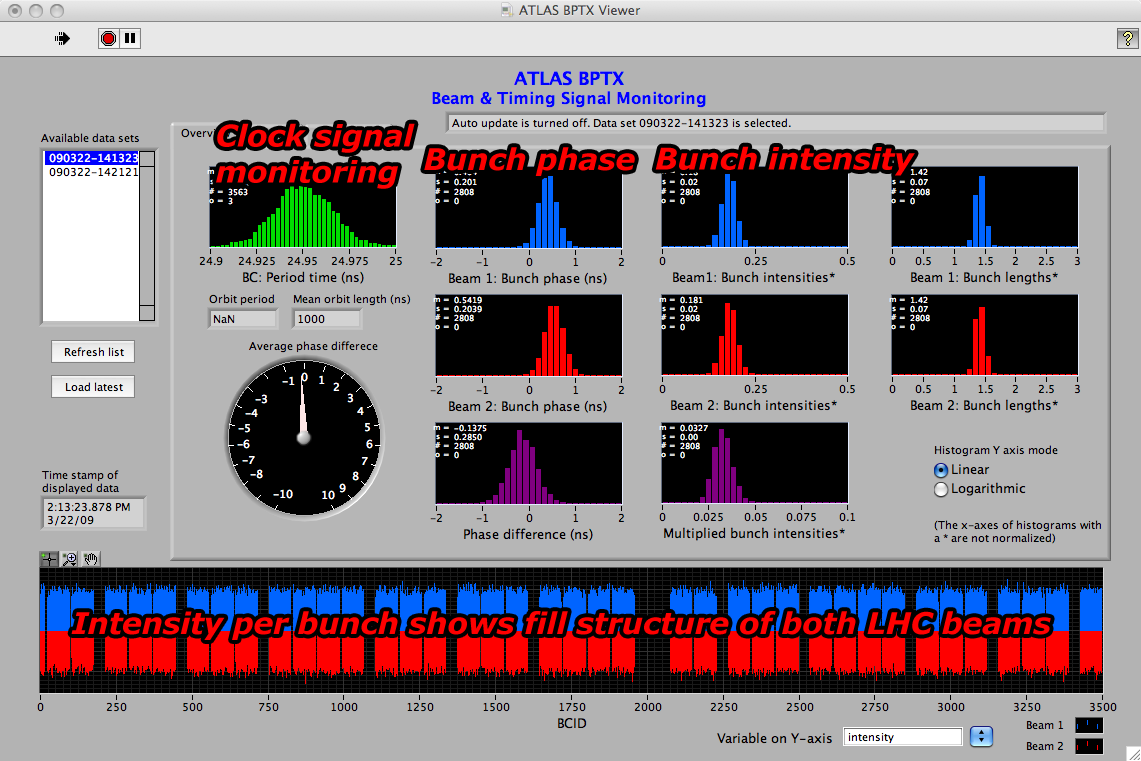
Task: Click the Run arrow icon in toolbar
Action: pyautogui.click(x=63, y=39)
